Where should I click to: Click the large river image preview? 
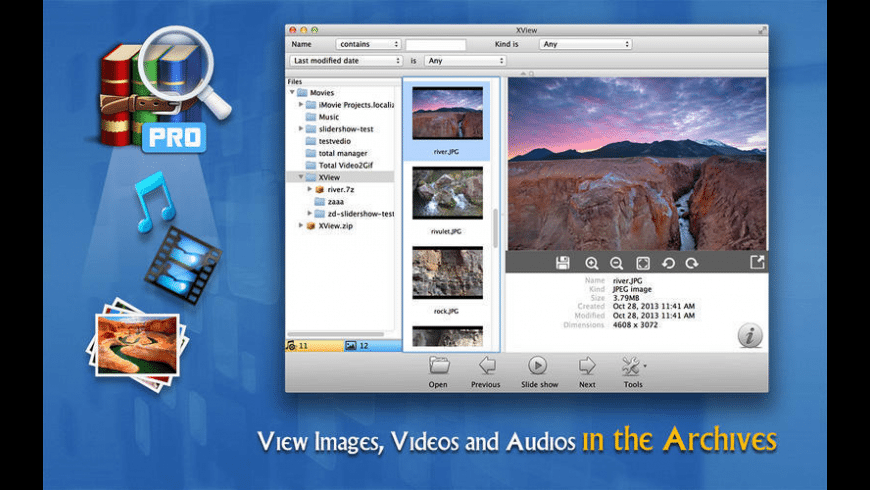(637, 164)
